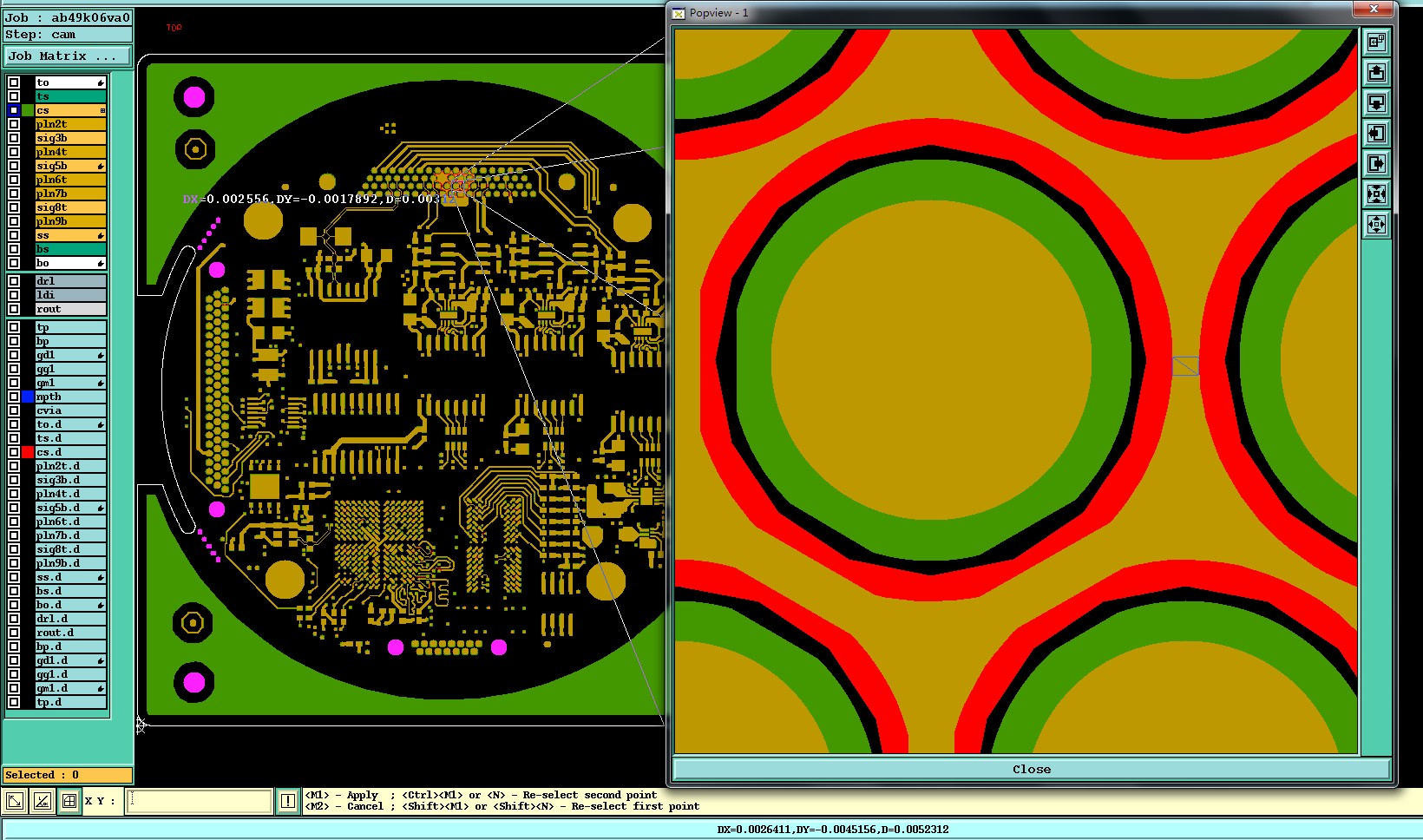Click inside the X Y coordinate input field
1423x840 pixels.
click(200, 801)
